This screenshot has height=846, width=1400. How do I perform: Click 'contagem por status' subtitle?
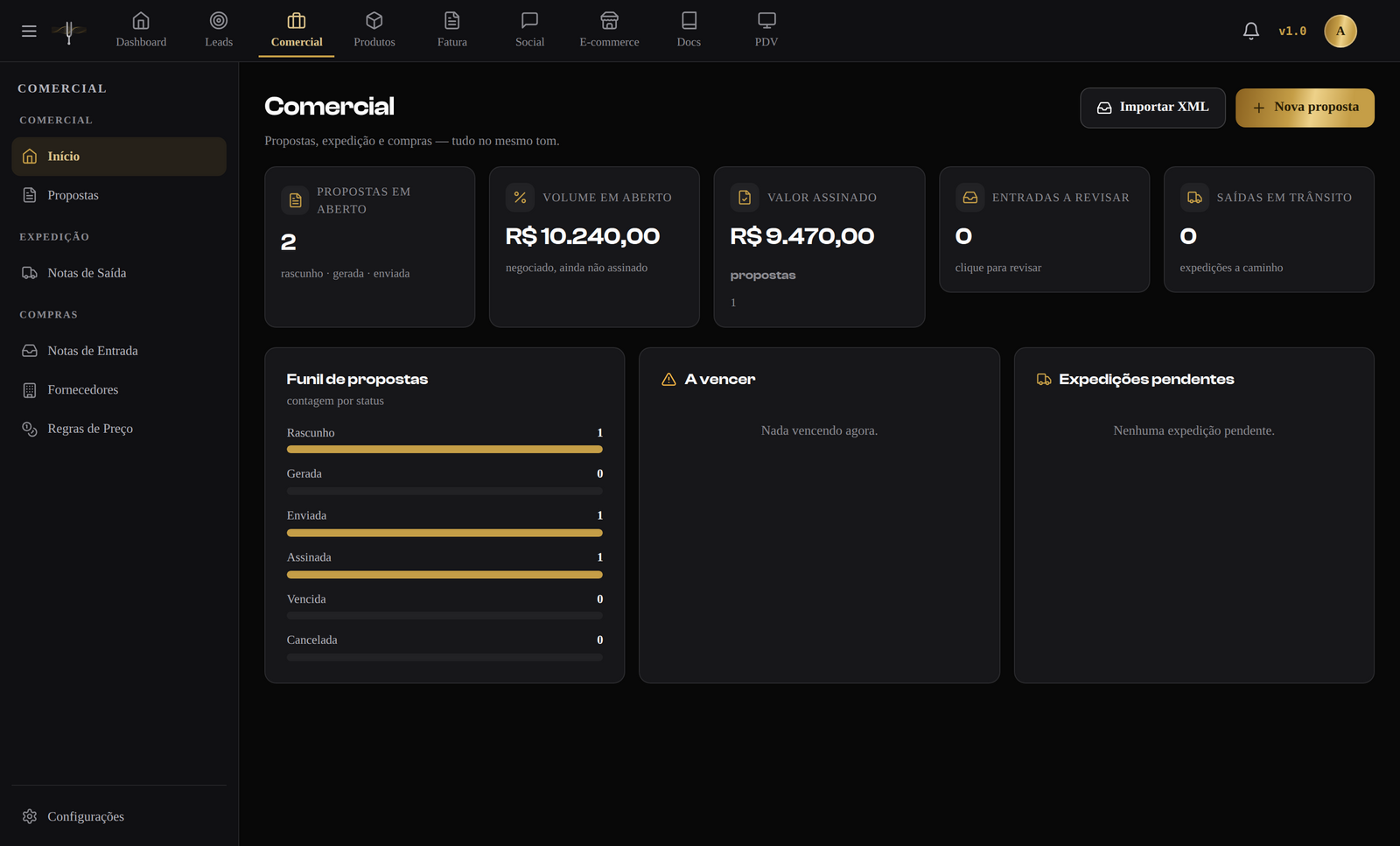pos(335,401)
